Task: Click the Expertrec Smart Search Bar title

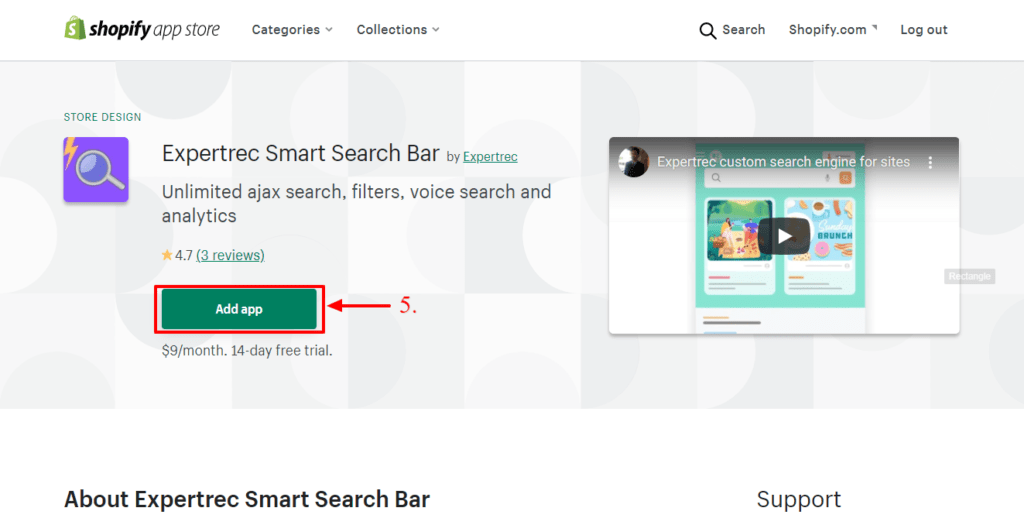Action: point(300,154)
